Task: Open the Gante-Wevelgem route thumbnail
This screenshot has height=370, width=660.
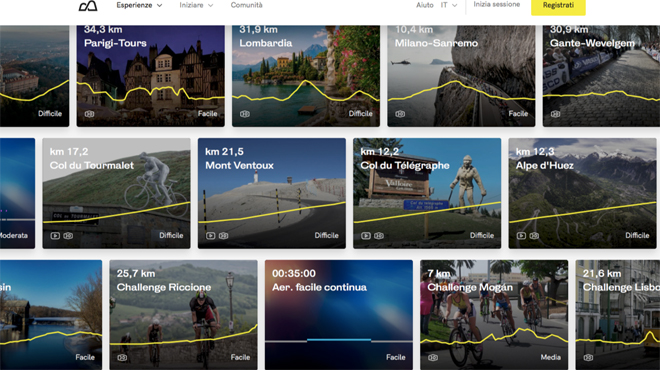Action: tap(601, 76)
